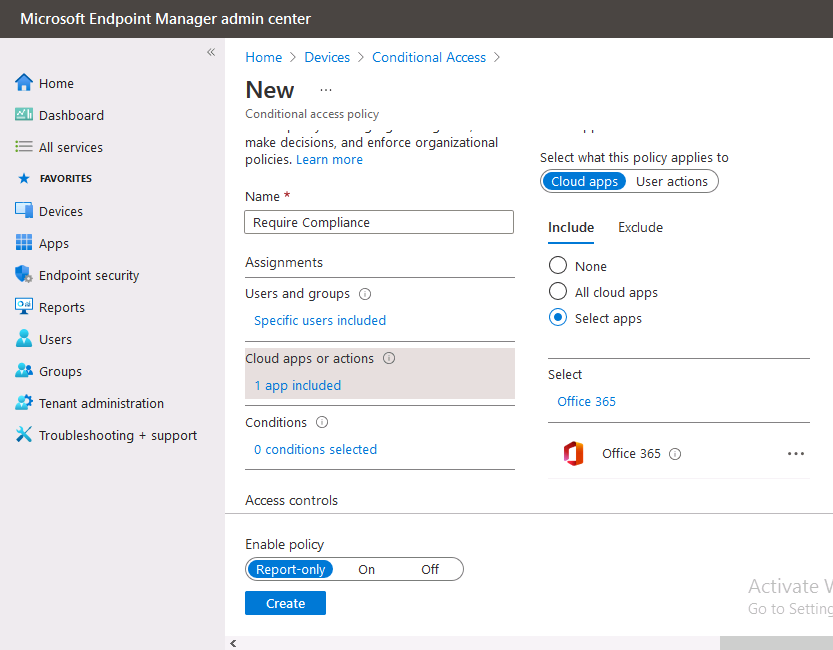
Task: Switch policy scope to User actions
Action: 672,181
